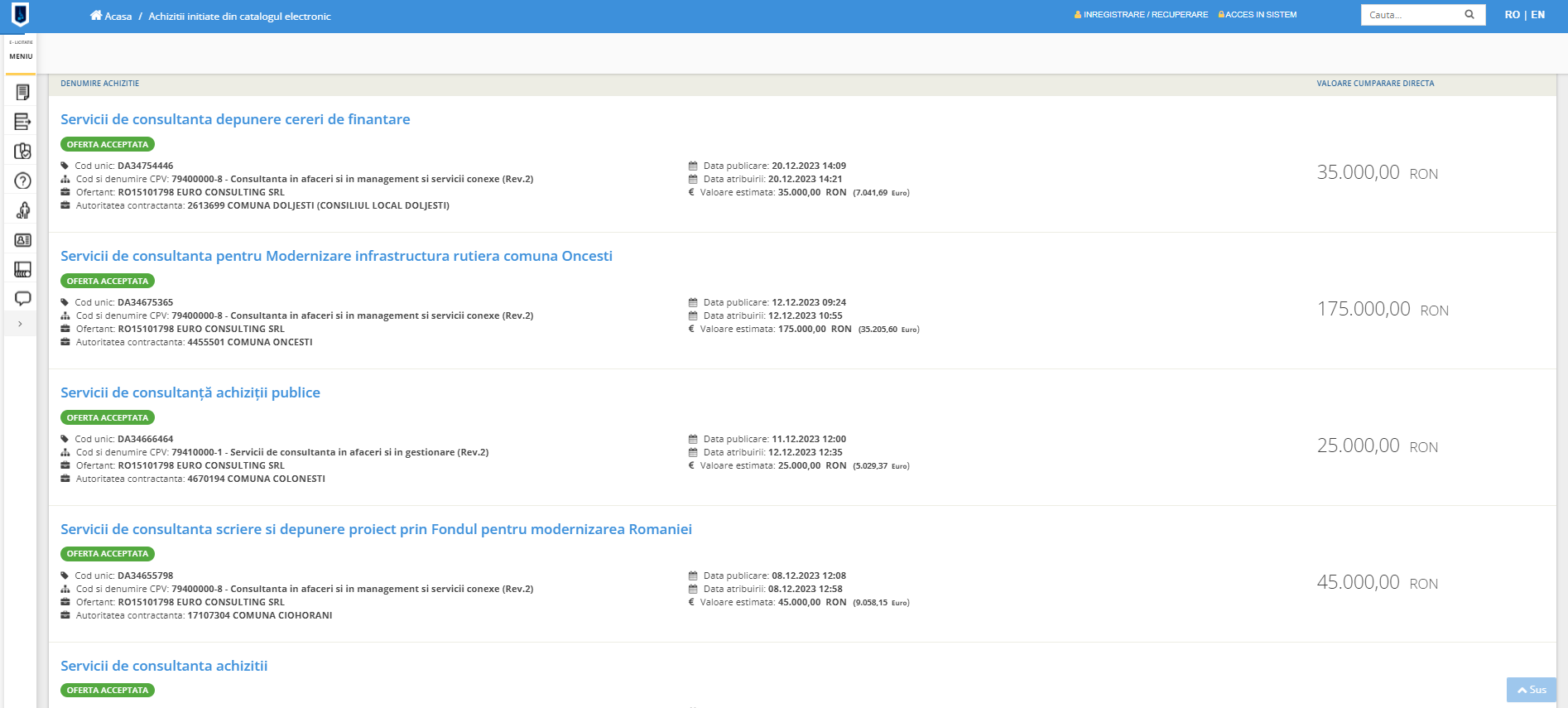Click the CPV hierarchy icon in the Doljesti entry

[65, 179]
